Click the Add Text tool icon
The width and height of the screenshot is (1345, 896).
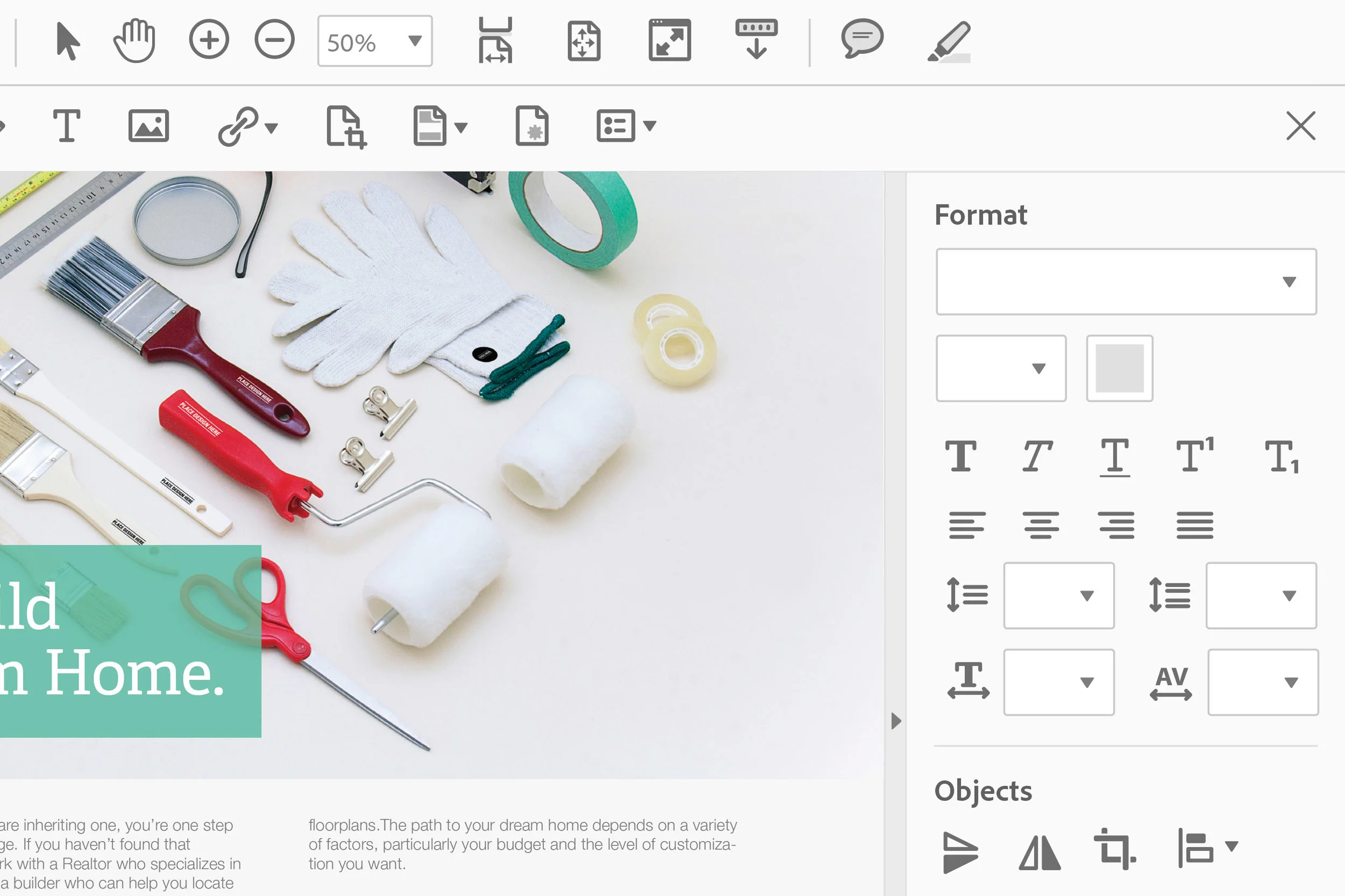pyautogui.click(x=66, y=125)
